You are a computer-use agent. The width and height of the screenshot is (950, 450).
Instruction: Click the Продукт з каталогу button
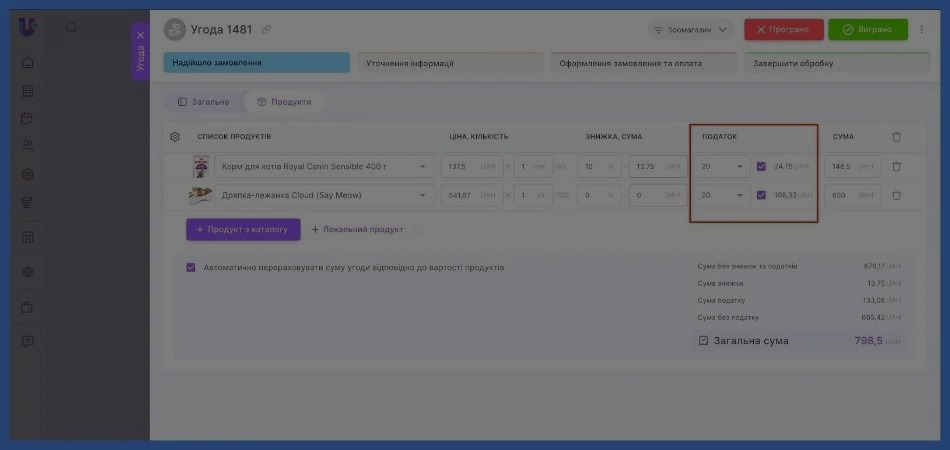(x=243, y=229)
